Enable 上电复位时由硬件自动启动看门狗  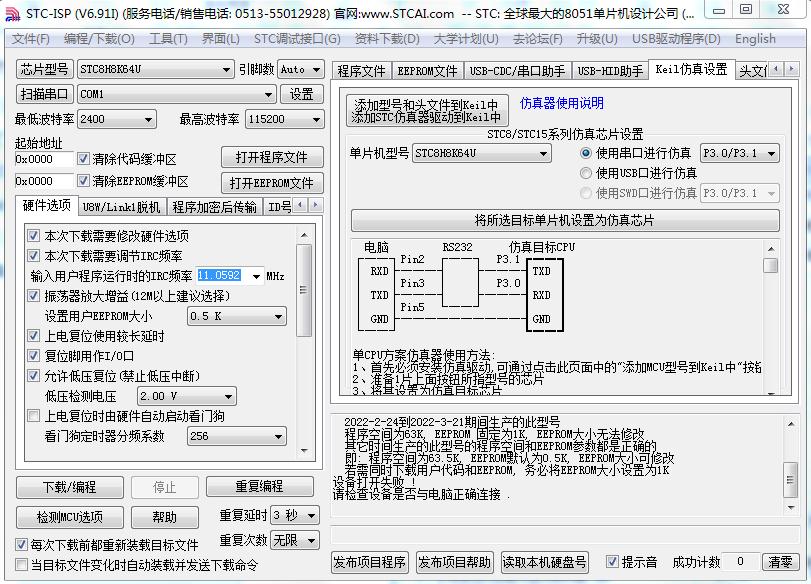[34, 416]
